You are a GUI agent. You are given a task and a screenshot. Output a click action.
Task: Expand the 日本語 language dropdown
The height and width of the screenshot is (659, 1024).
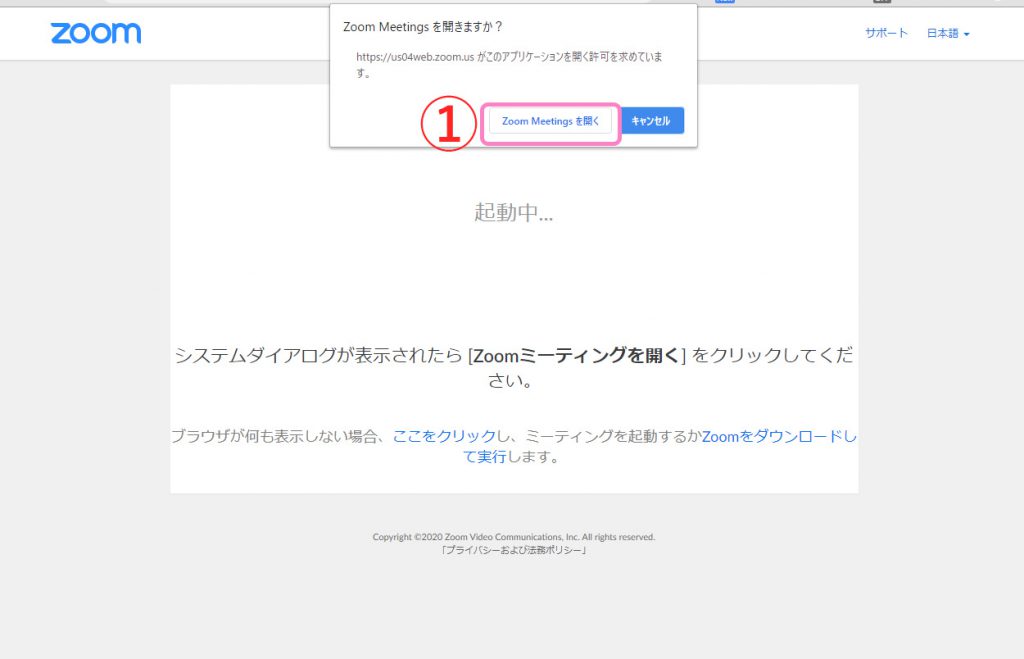point(948,33)
